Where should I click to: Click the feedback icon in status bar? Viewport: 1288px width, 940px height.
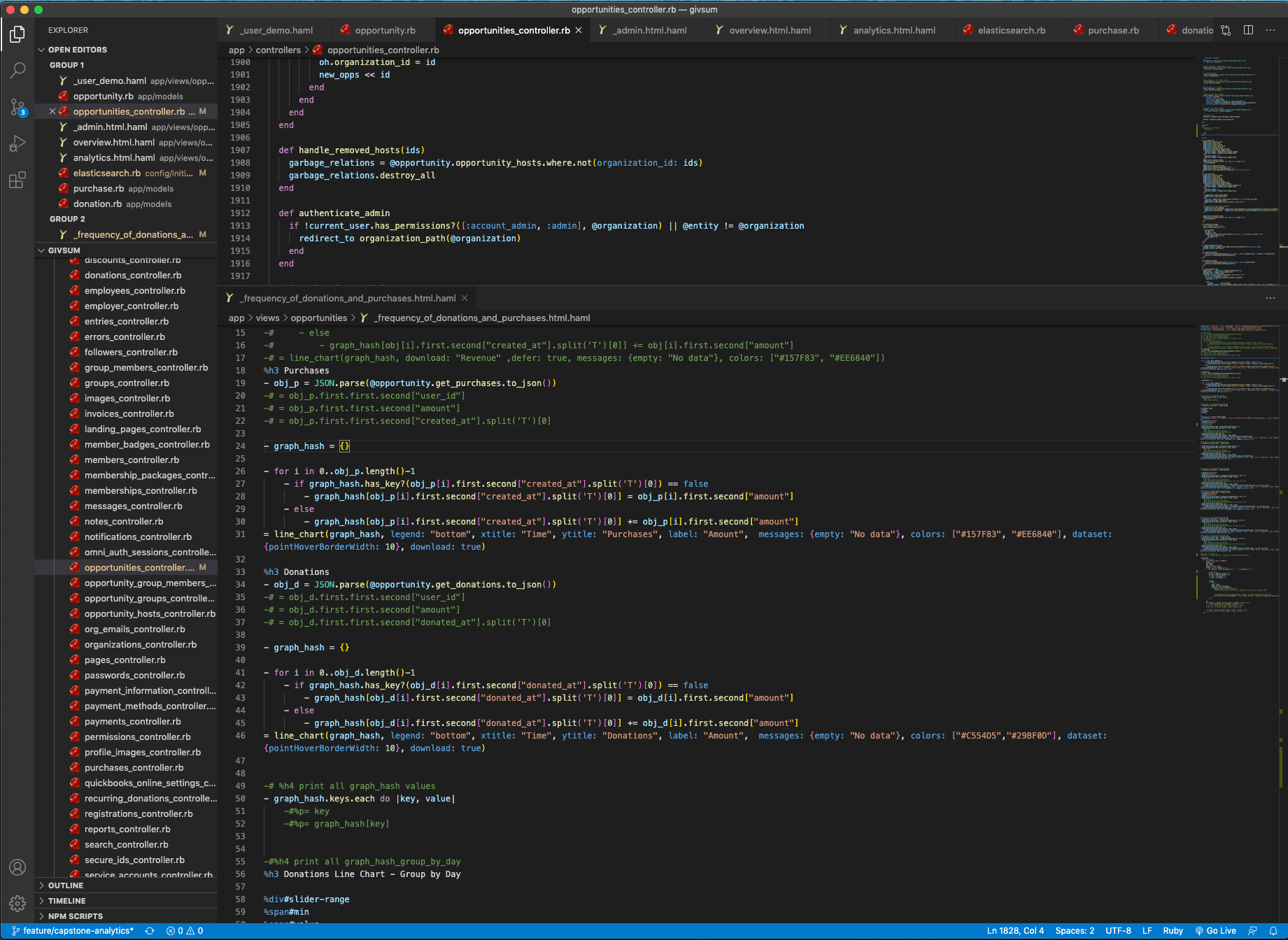pyautogui.click(x=1252, y=931)
